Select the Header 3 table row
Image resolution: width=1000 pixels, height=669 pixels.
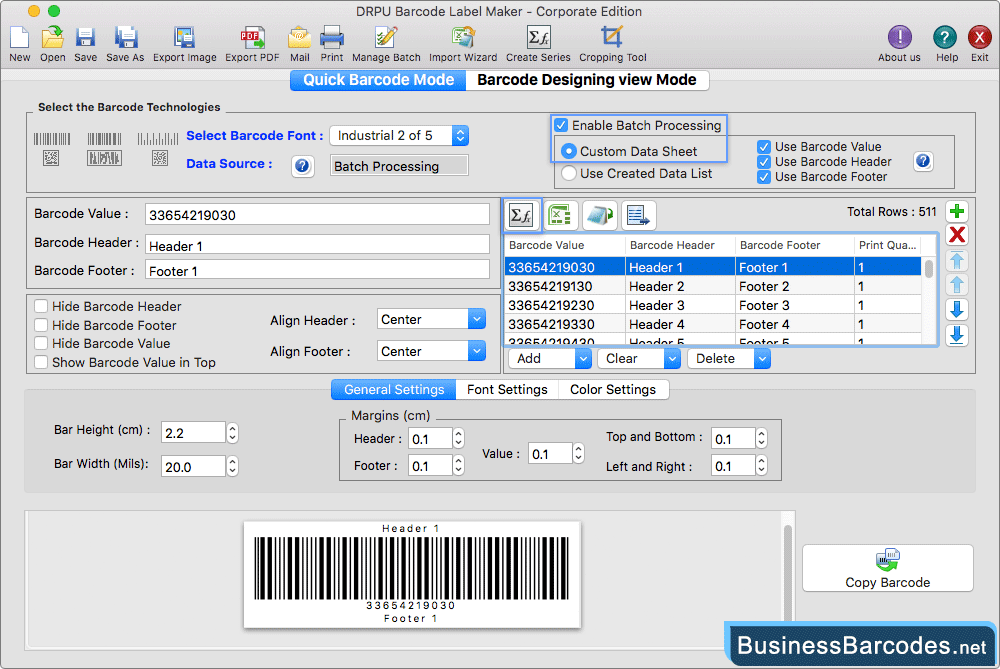(x=713, y=305)
